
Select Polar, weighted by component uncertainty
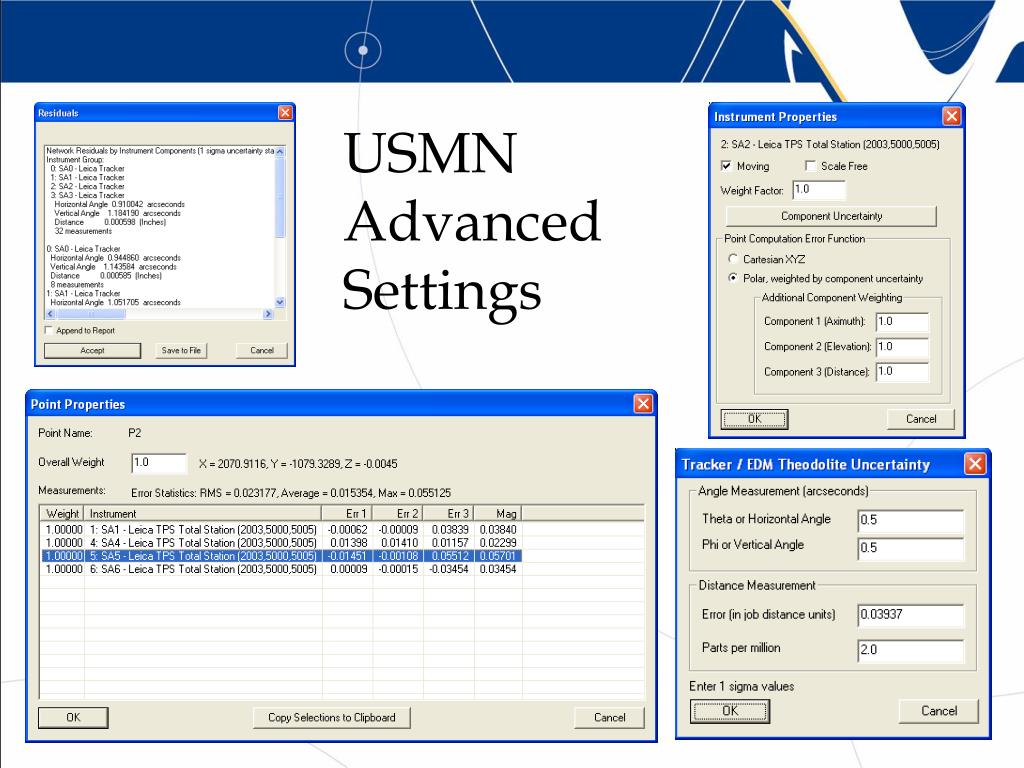pyautogui.click(x=733, y=278)
